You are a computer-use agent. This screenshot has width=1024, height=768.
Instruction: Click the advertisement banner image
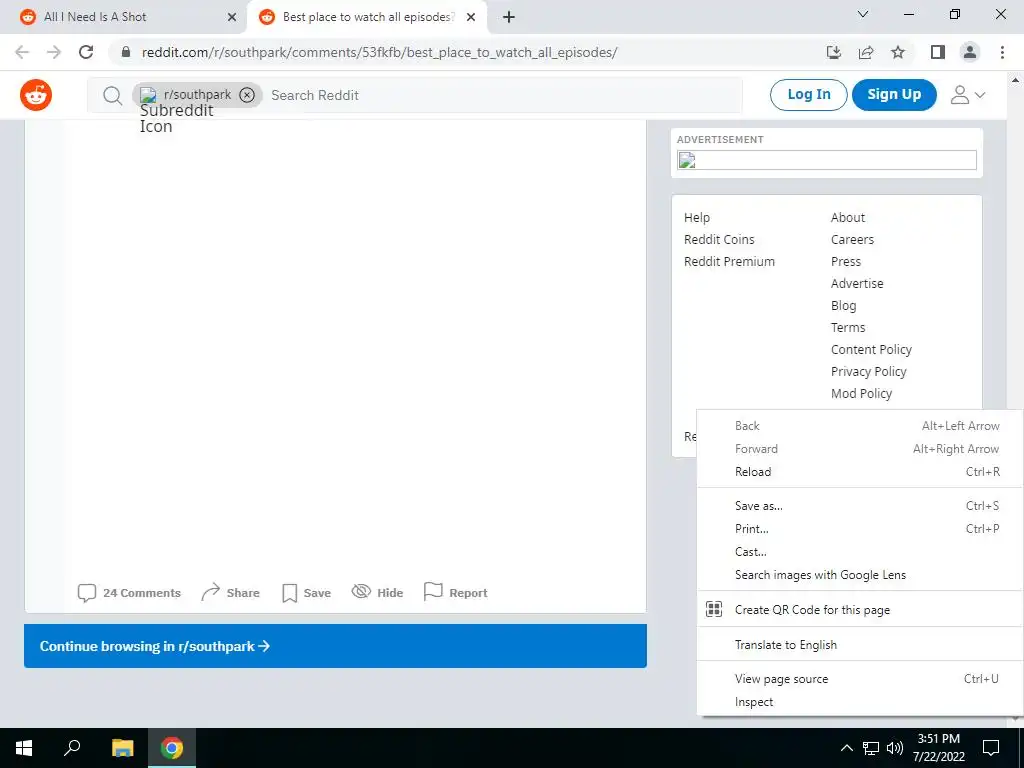point(827,160)
